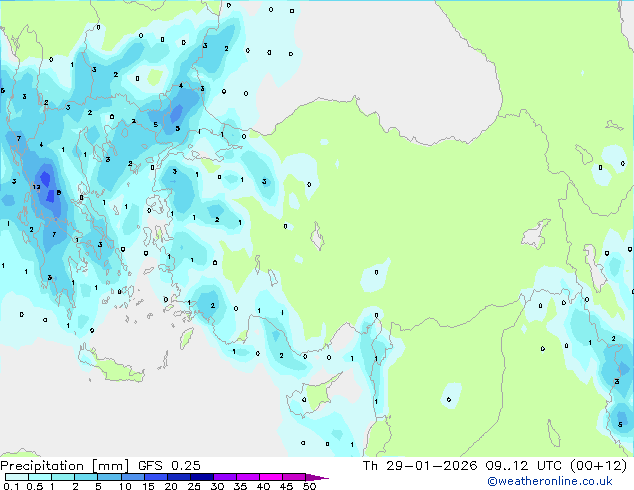This screenshot has width=634, height=490.
Task: Click the '0.5' legend tick label
Action: [34, 486]
